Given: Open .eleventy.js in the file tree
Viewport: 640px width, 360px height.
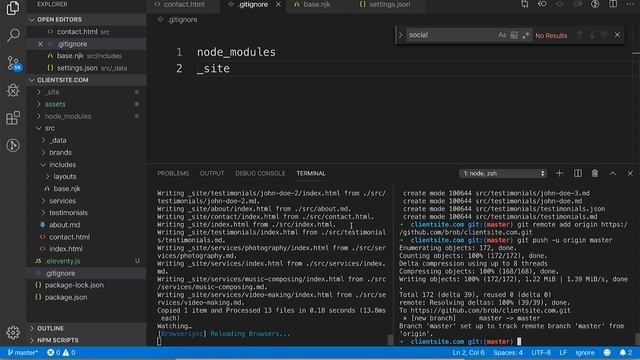Looking at the screenshot, I should coord(62,261).
